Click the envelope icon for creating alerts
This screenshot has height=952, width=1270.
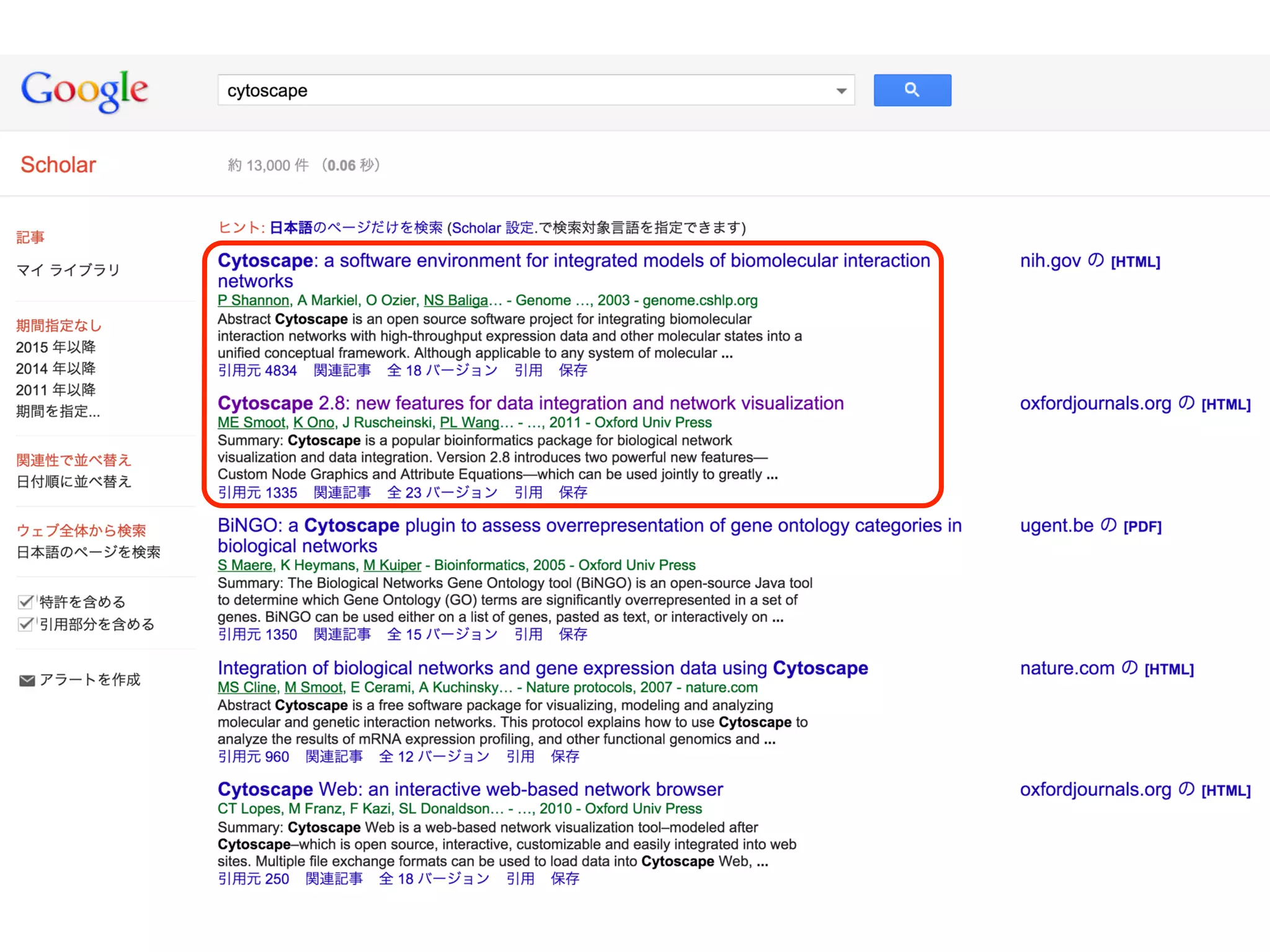pos(27,681)
